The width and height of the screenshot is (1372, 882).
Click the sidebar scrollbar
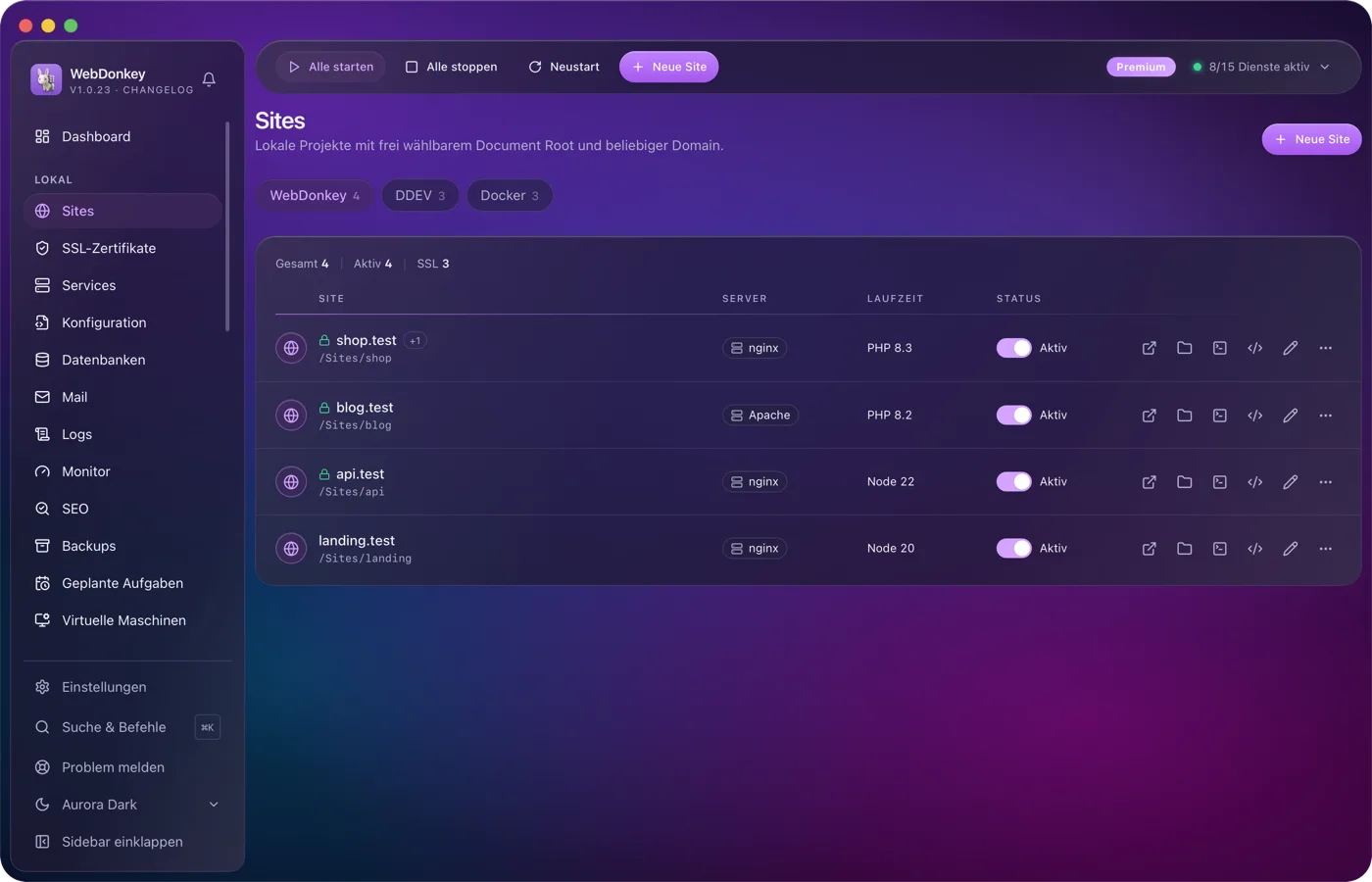tap(227, 226)
